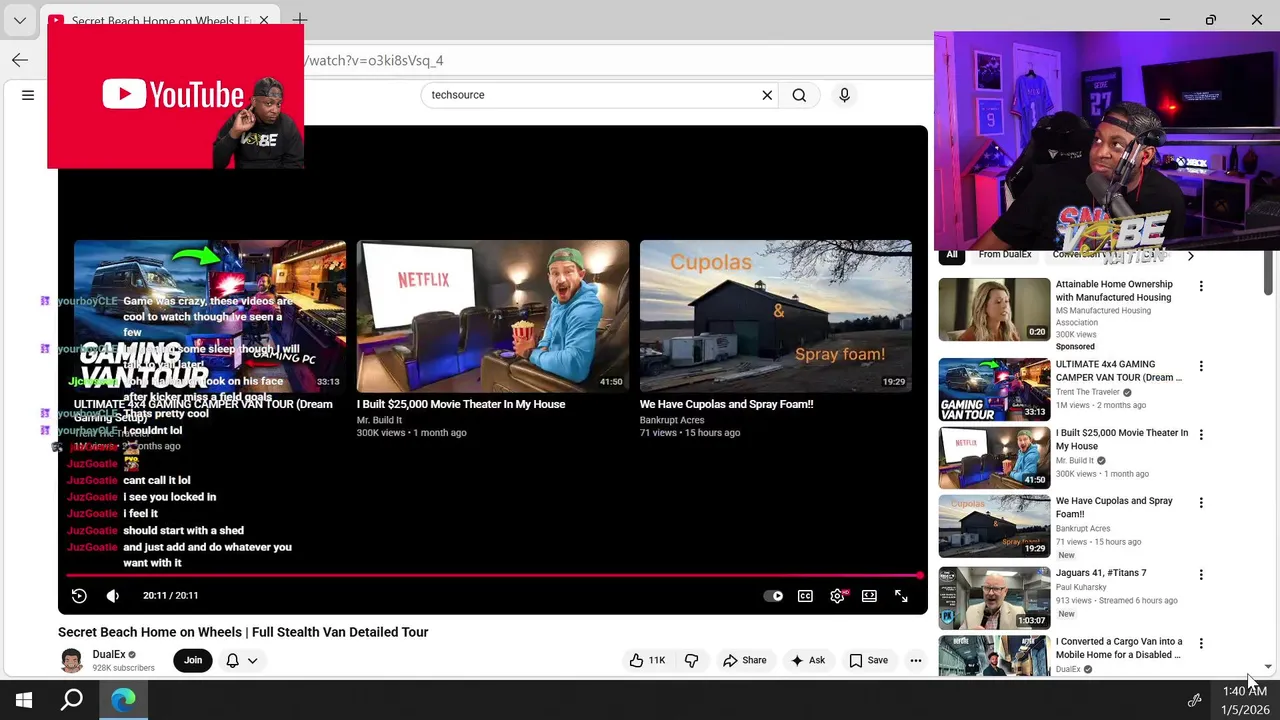Play the Cupolas and Spray foam end-screen thumbnail
1280x720 pixels.
(776, 316)
